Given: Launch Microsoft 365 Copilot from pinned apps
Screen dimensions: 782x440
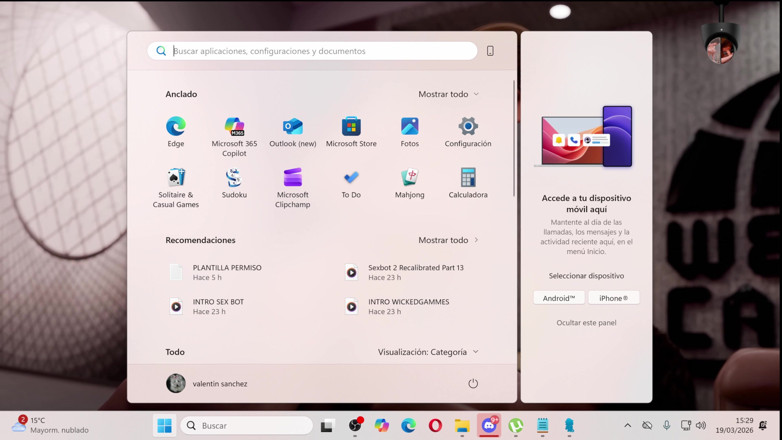Looking at the screenshot, I should [234, 137].
